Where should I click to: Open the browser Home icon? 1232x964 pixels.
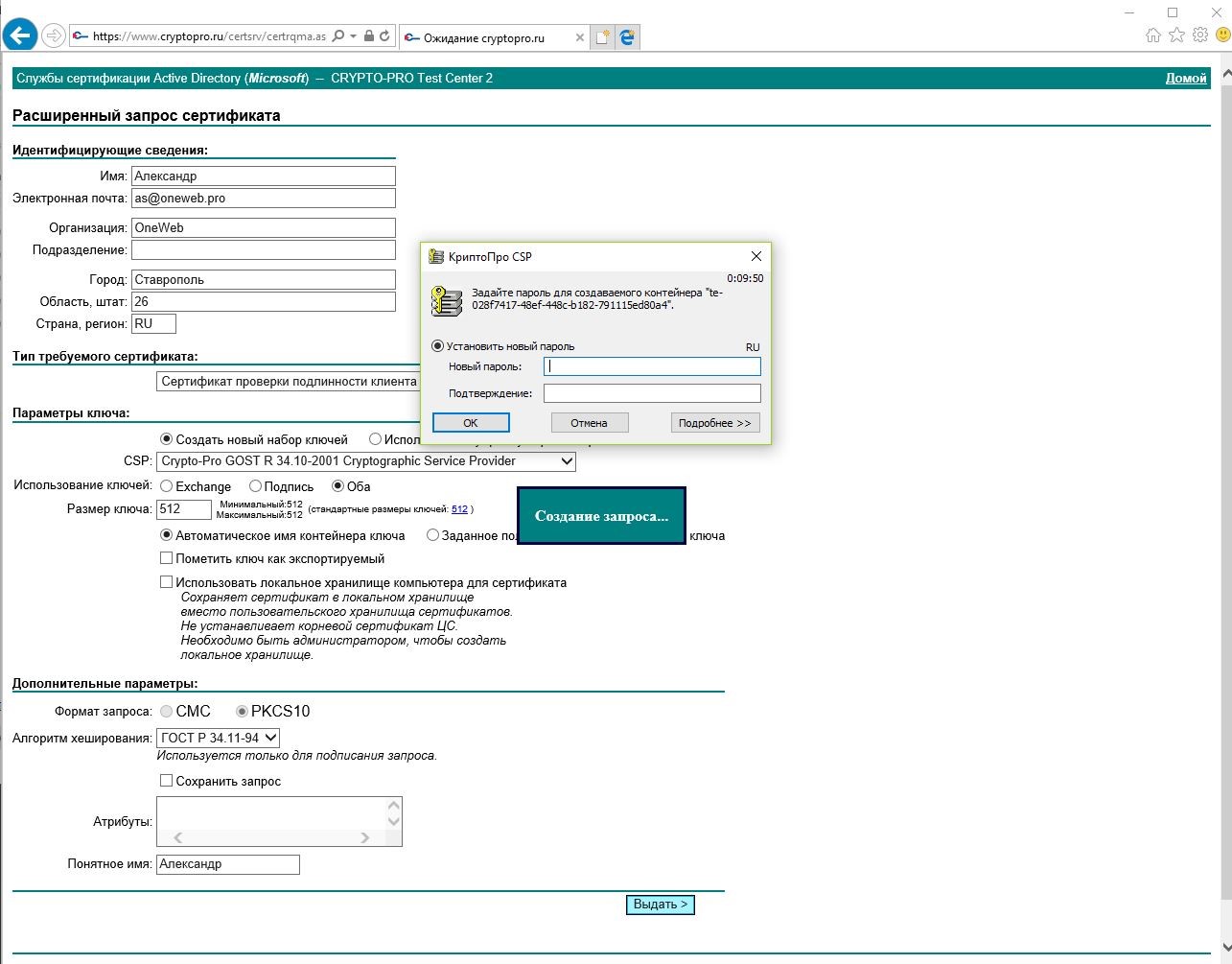coord(1153,35)
